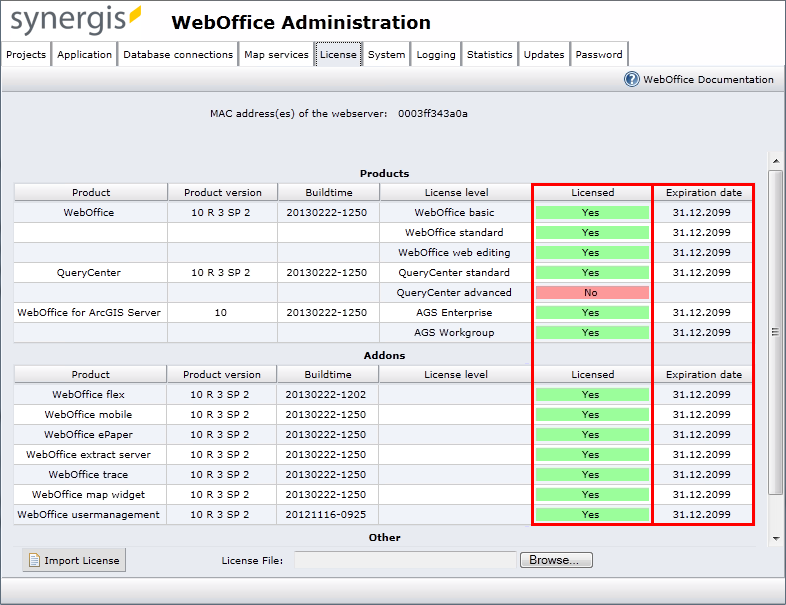This screenshot has width=786, height=605.
Task: Open the Password tab
Action: coord(599,54)
